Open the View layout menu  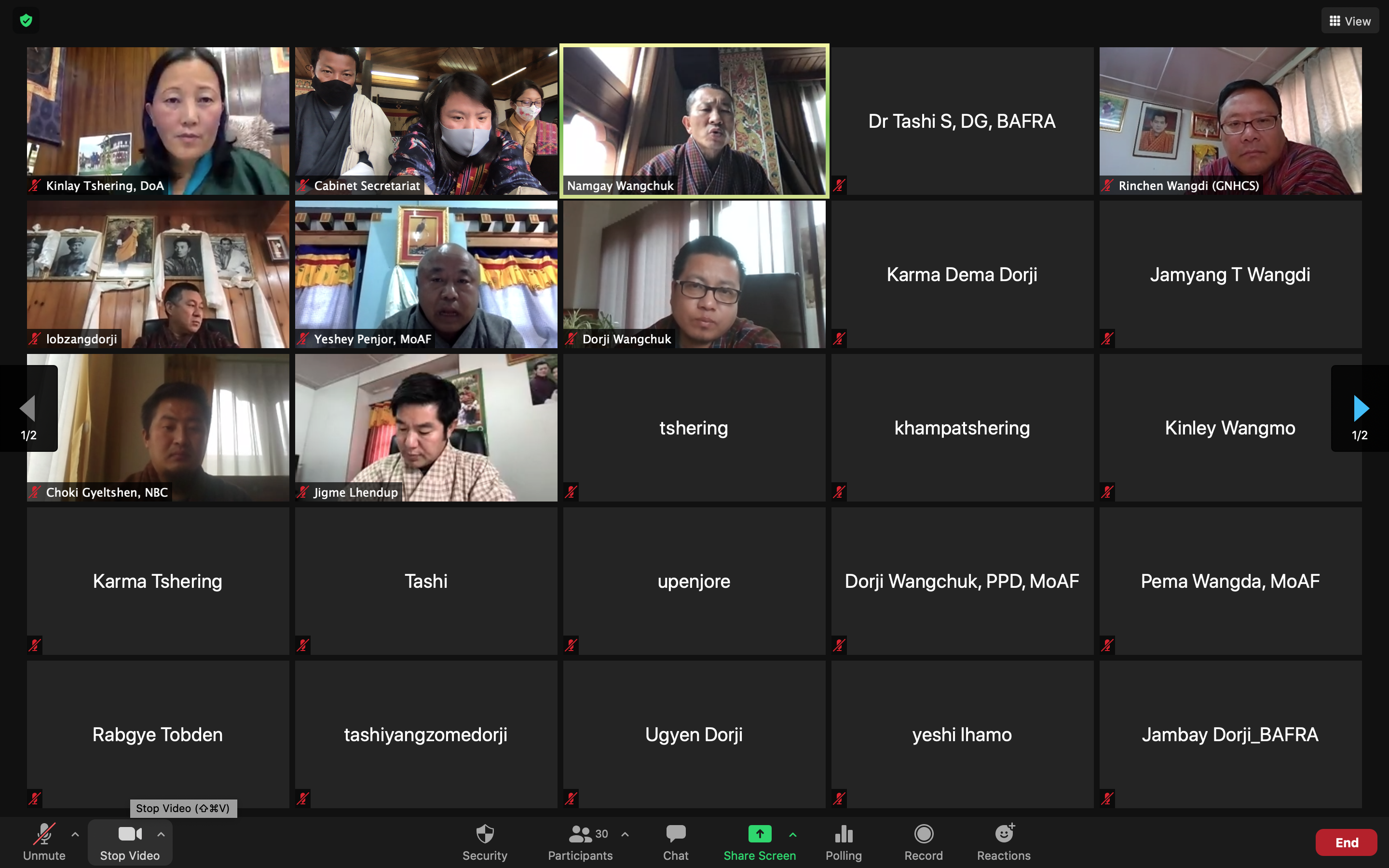click(1349, 21)
